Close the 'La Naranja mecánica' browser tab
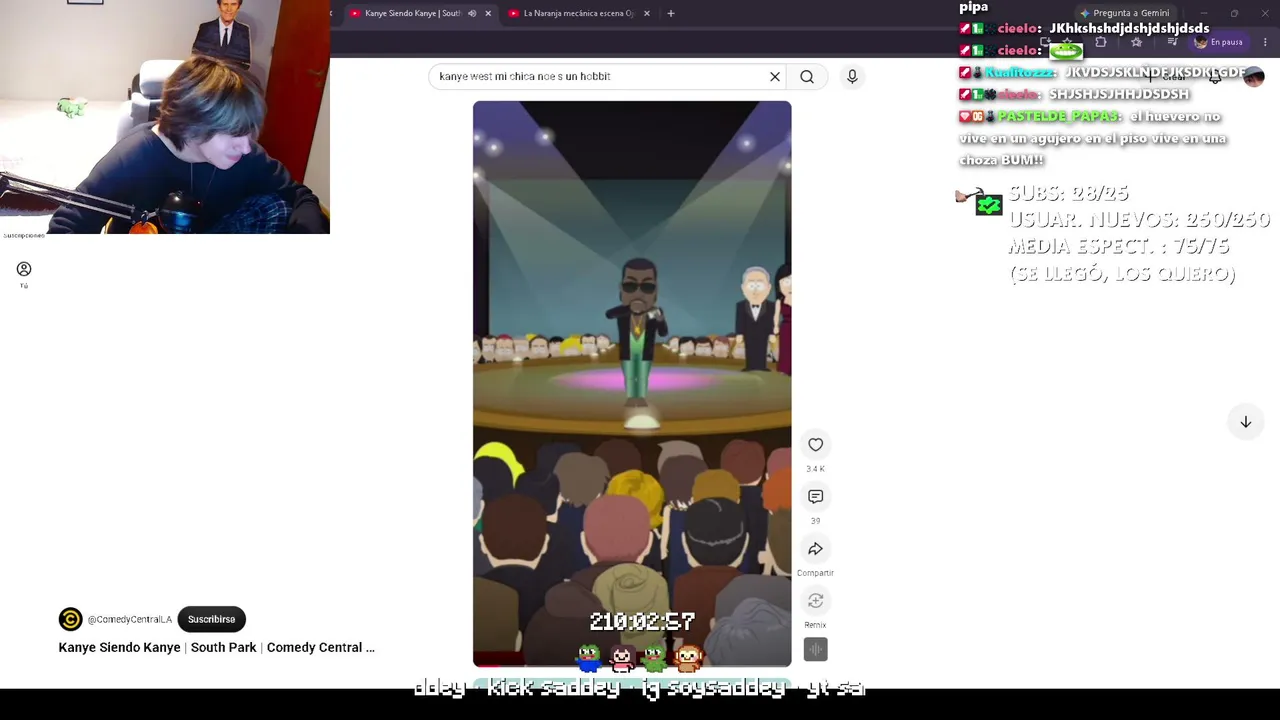This screenshot has width=1280, height=720. [x=647, y=13]
